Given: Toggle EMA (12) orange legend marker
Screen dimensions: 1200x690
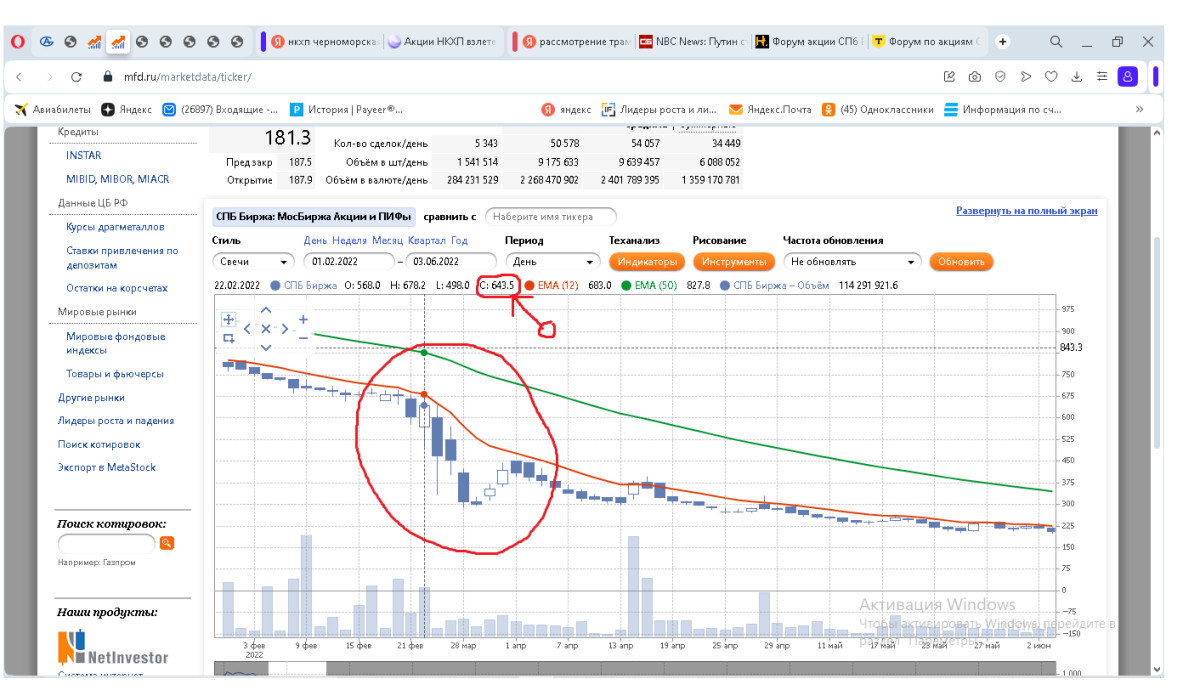Looking at the screenshot, I should tap(529, 285).
